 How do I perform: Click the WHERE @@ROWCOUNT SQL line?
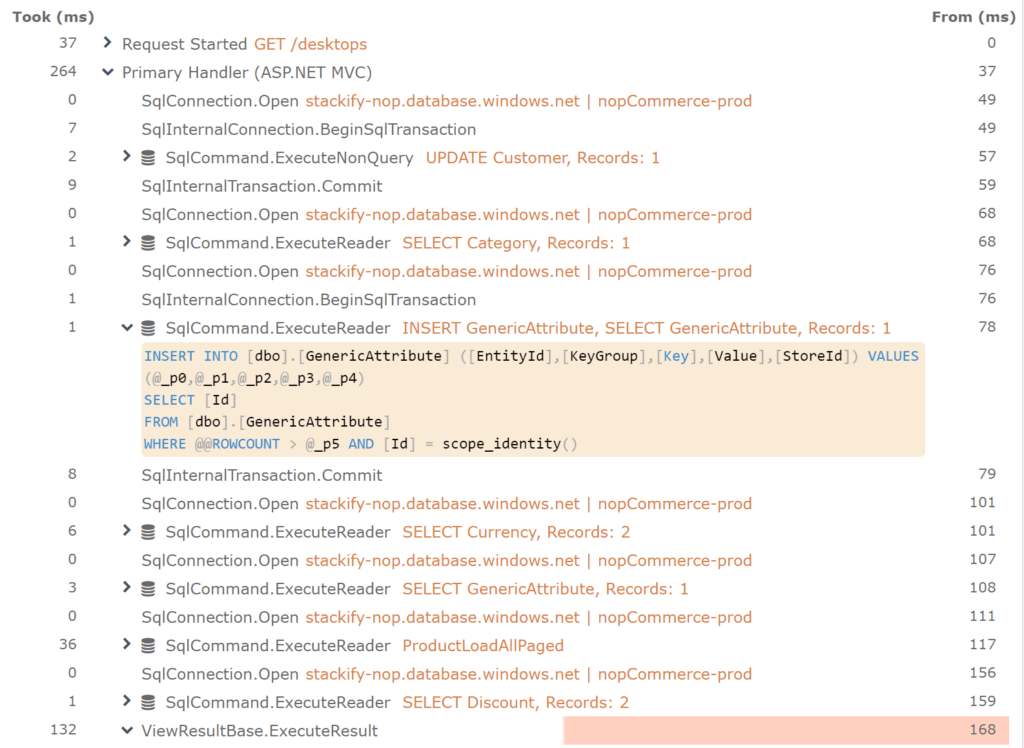coord(360,444)
